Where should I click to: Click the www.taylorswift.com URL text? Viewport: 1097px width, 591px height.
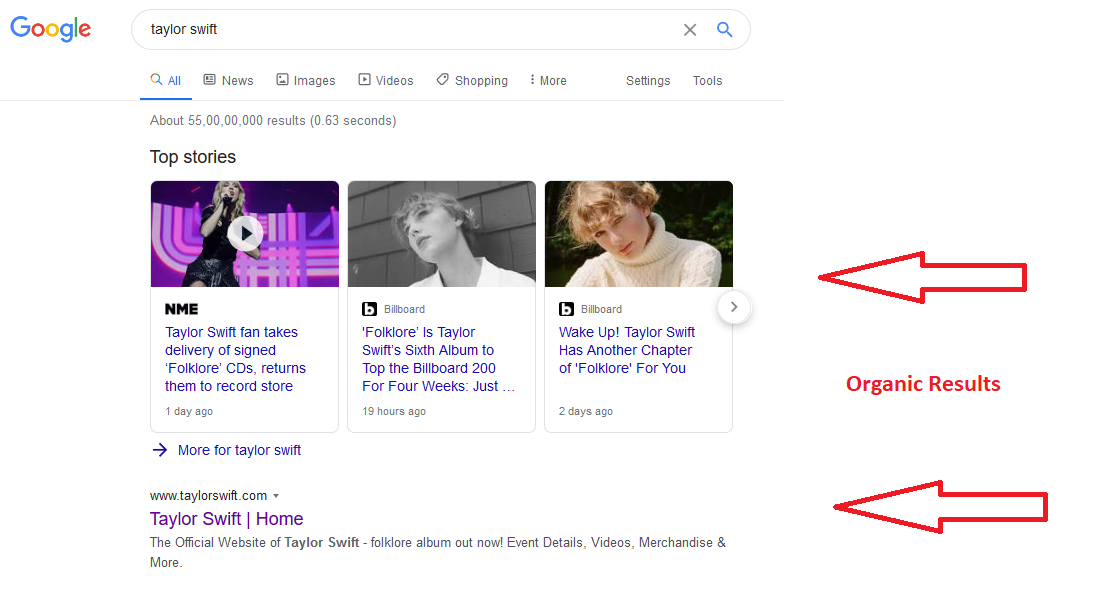[x=208, y=495]
